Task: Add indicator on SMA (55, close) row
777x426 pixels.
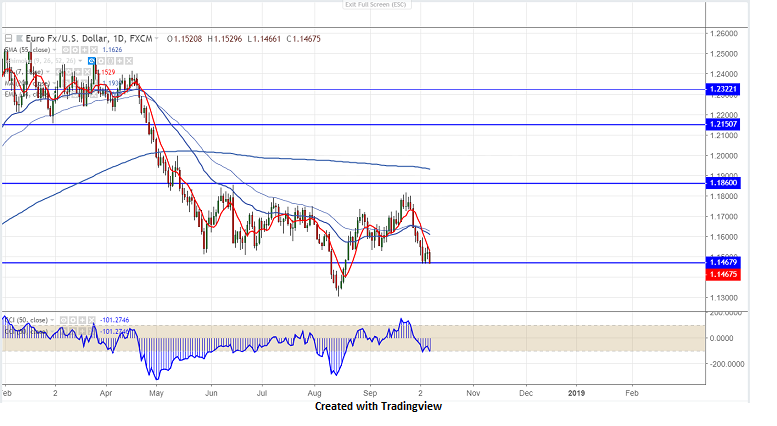Action: [84, 50]
